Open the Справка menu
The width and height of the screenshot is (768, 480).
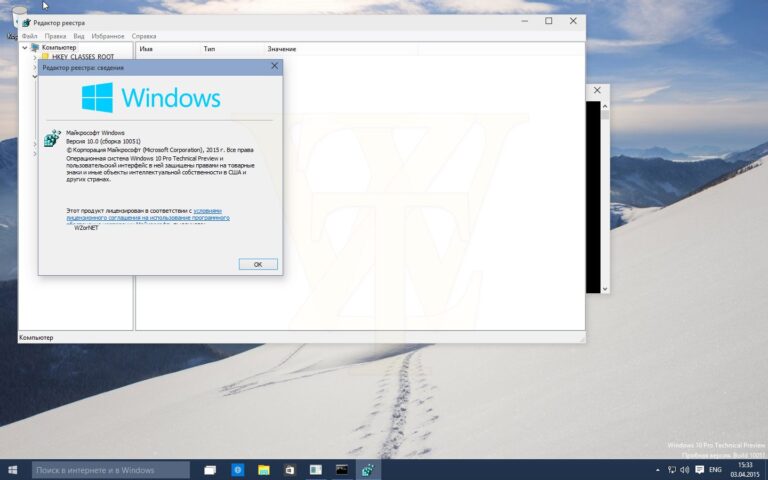click(x=144, y=36)
